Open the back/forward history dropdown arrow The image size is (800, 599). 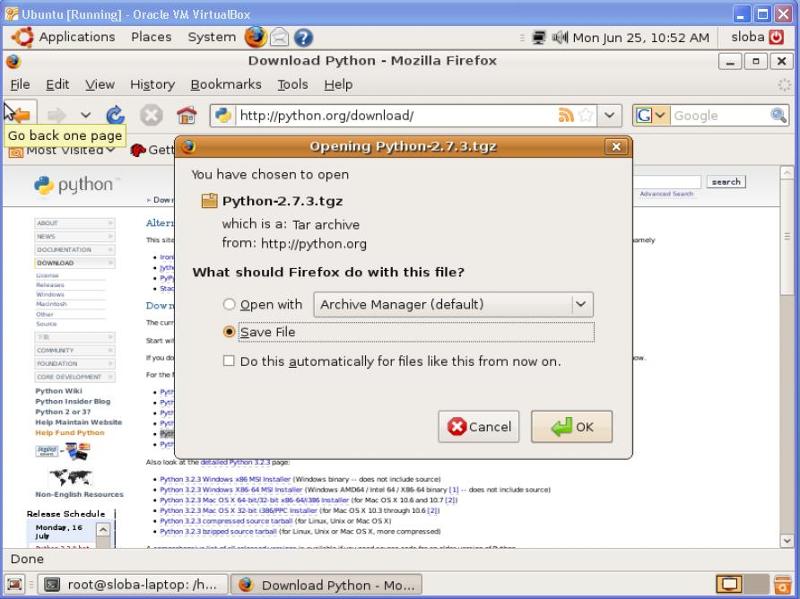click(86, 116)
